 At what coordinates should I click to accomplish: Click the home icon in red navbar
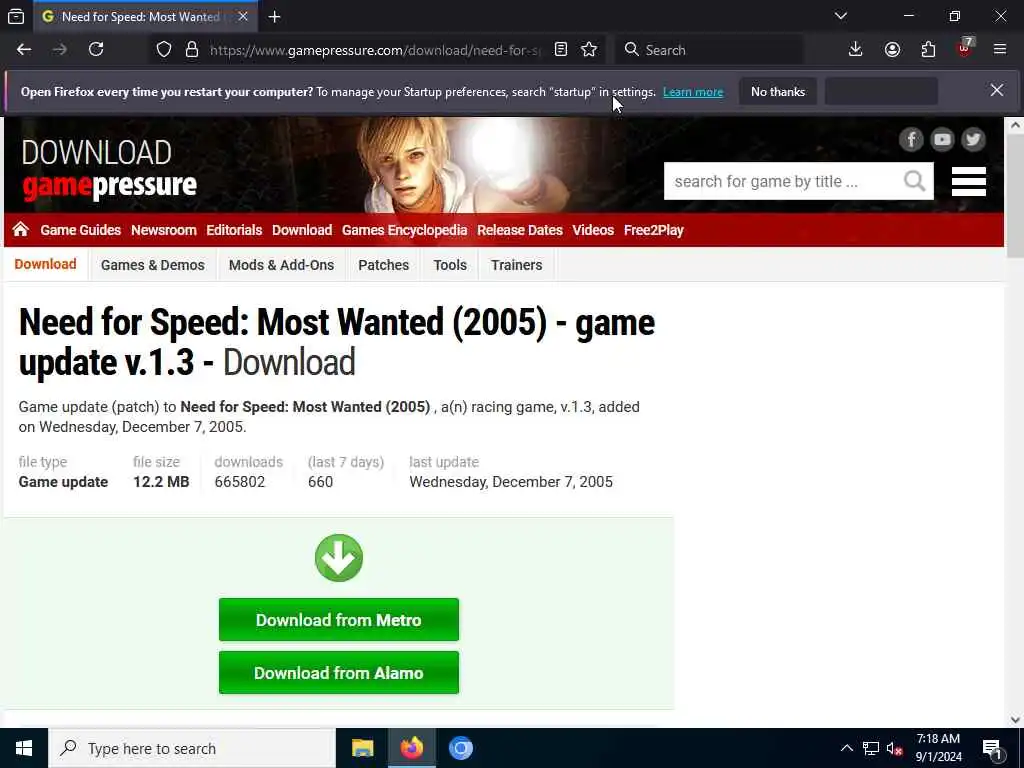(20, 229)
